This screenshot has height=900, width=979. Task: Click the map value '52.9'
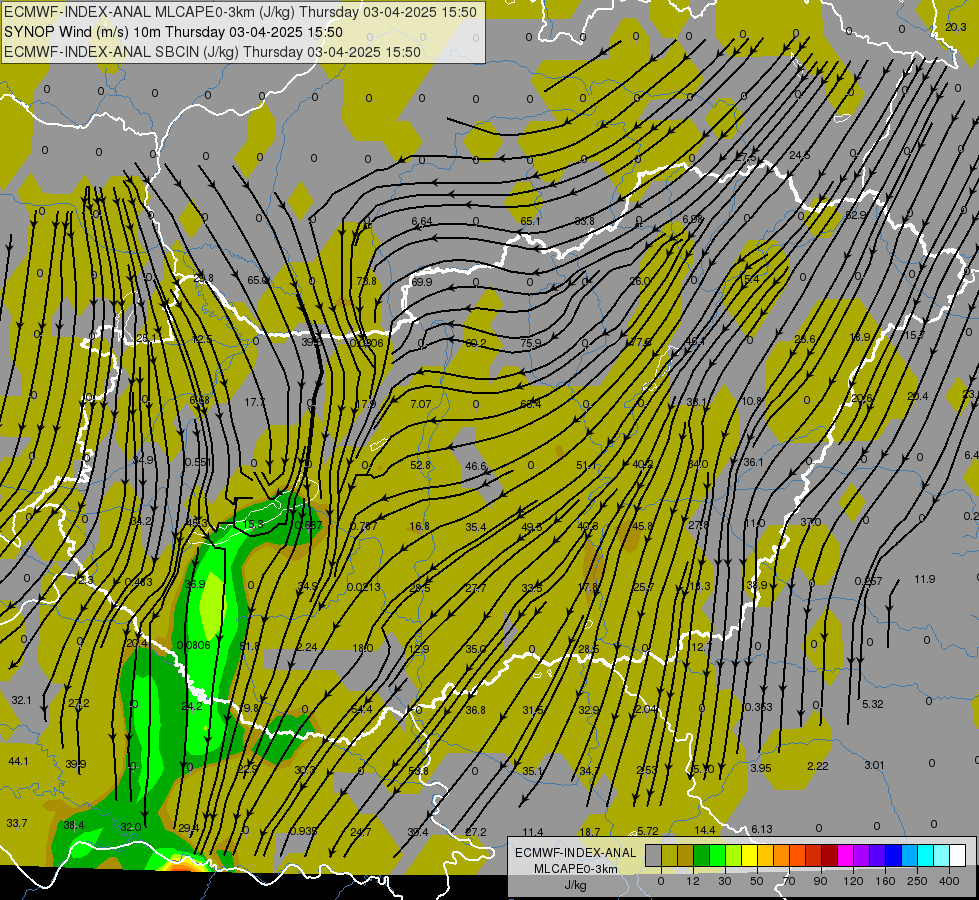click(x=855, y=215)
